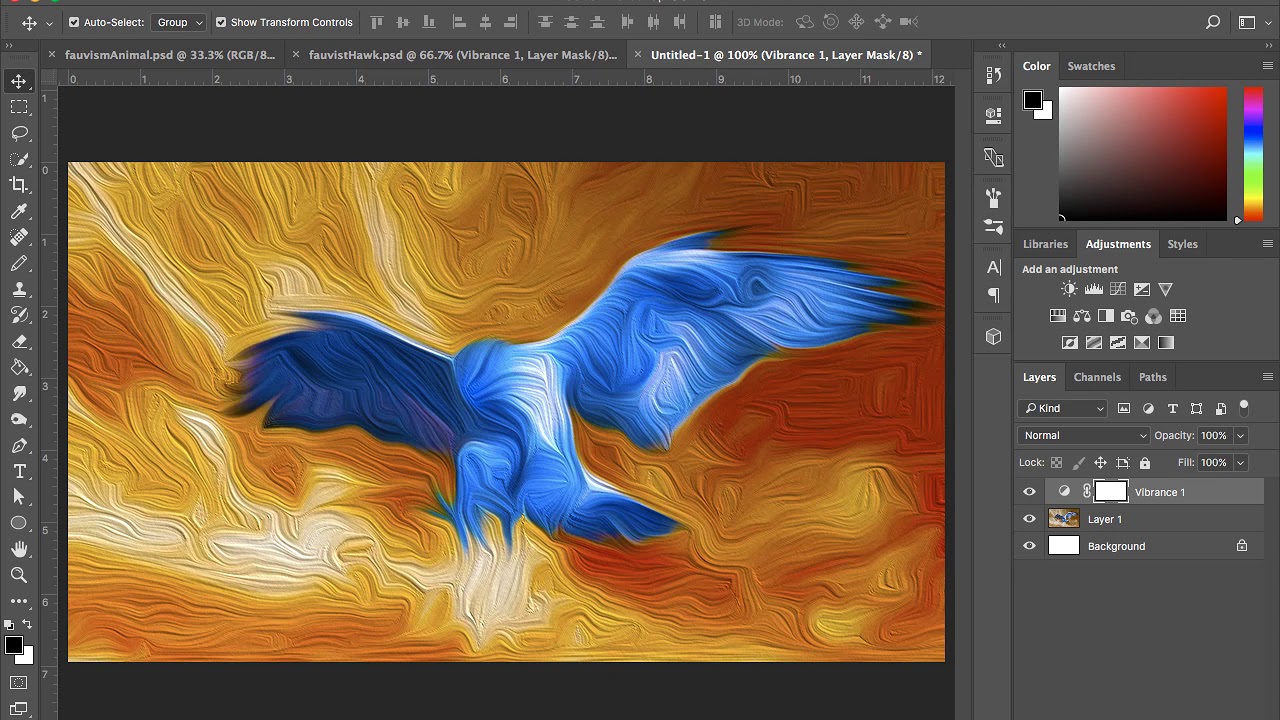Select the Lasso tool
Screen dimensions: 1280x720
click(x=19, y=133)
